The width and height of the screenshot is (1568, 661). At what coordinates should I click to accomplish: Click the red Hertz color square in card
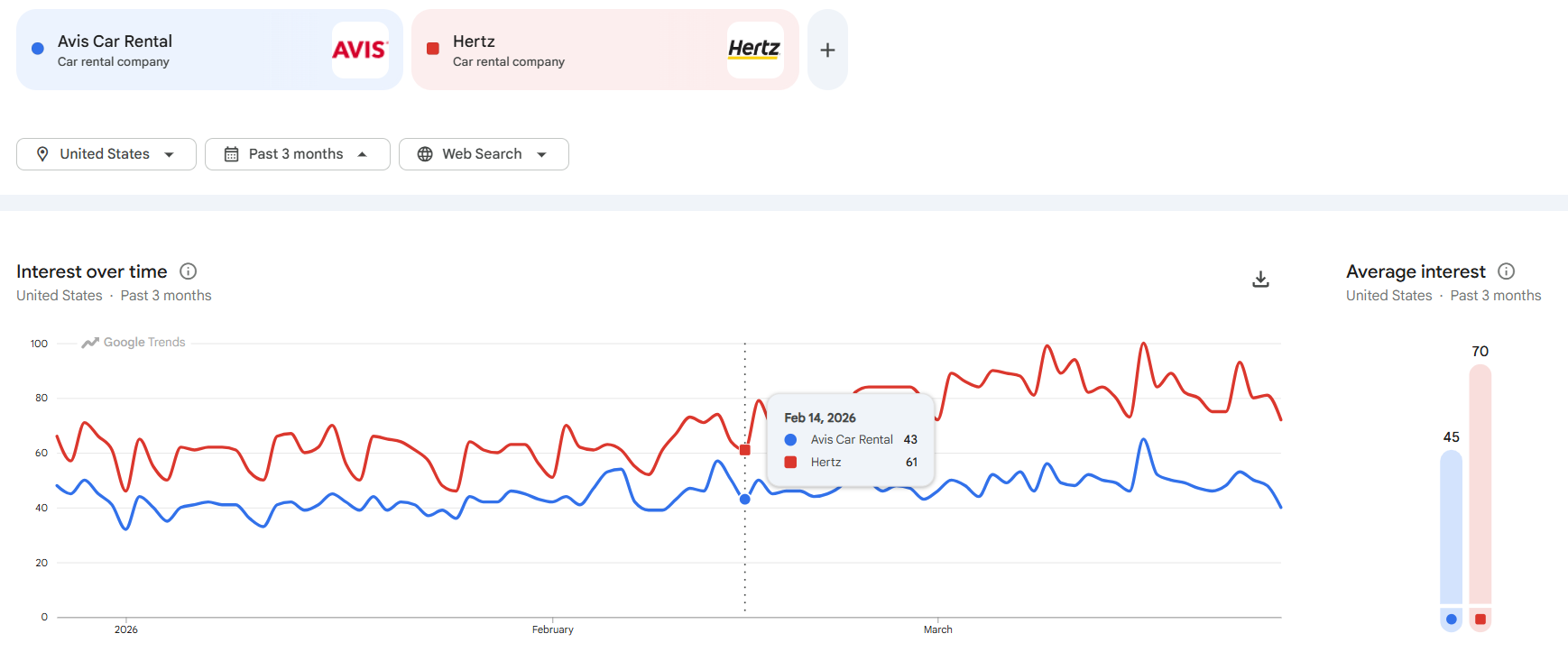(x=433, y=49)
